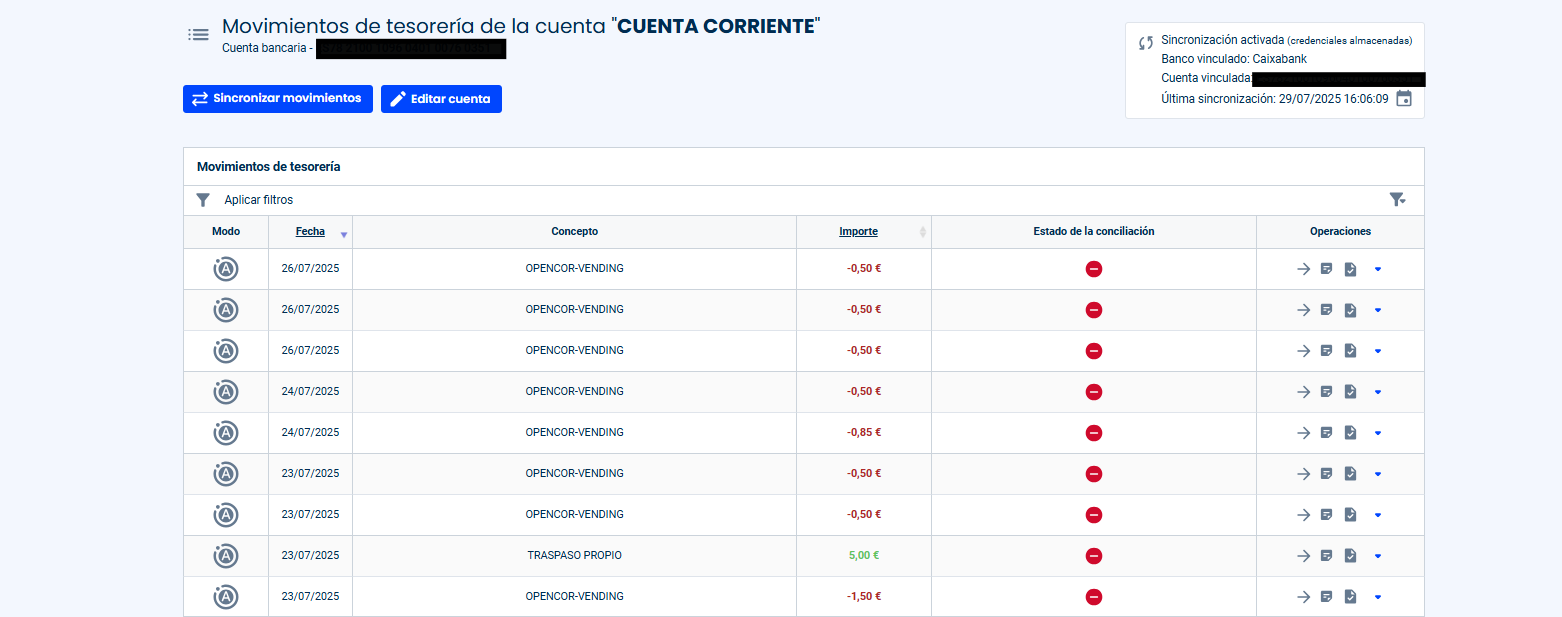This screenshot has height=617, width=1562.
Task: Click the OPENCOR-VENDING concept in the -0,85 € row
Action: [x=575, y=433]
